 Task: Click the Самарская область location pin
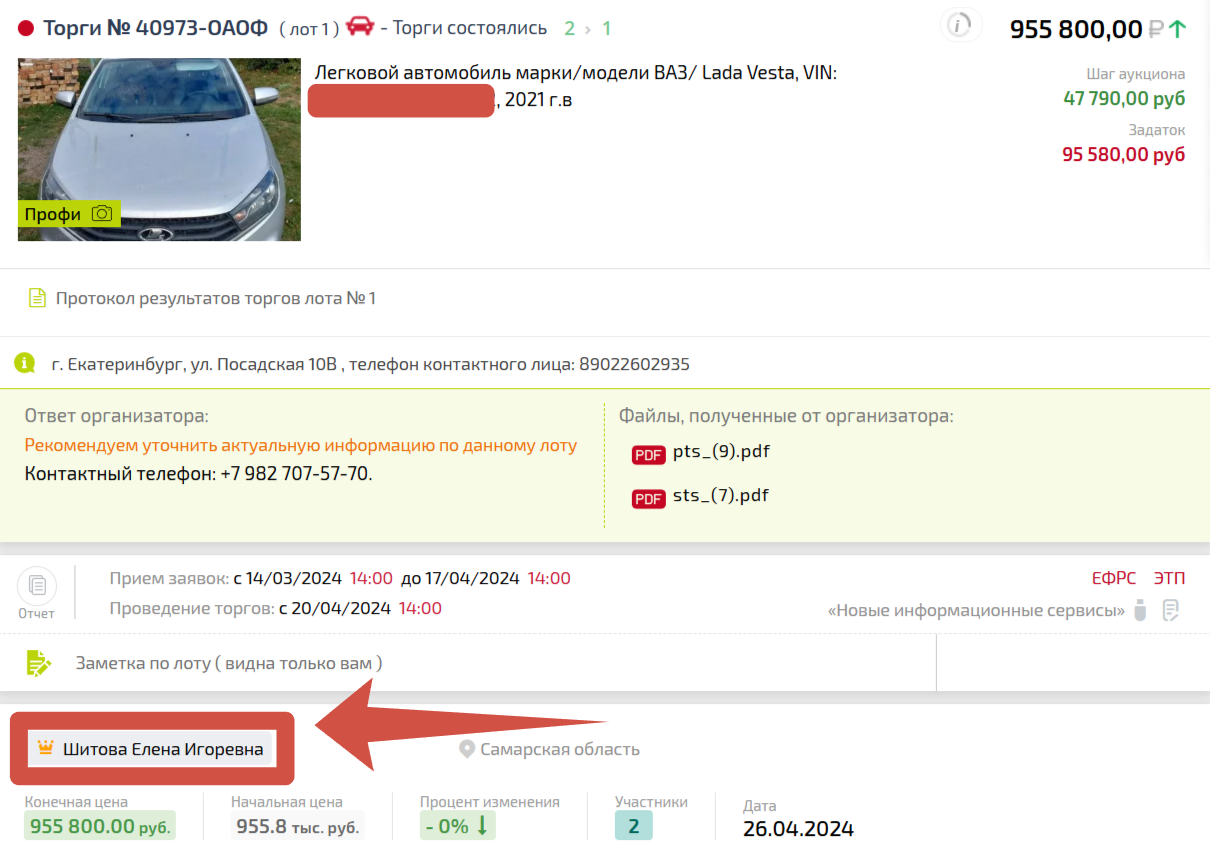pyautogui.click(x=466, y=749)
